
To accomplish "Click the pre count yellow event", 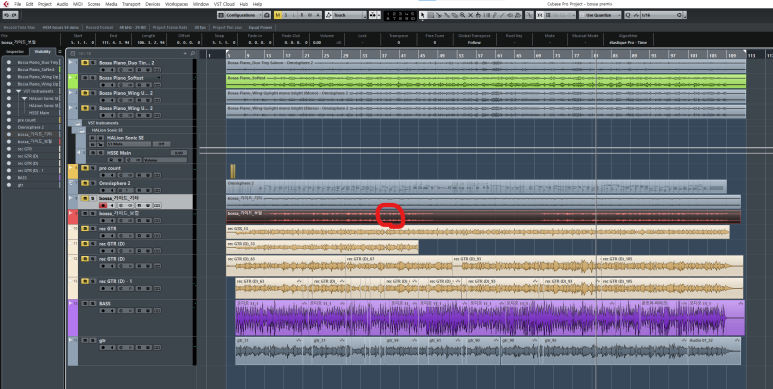I will point(232,171).
